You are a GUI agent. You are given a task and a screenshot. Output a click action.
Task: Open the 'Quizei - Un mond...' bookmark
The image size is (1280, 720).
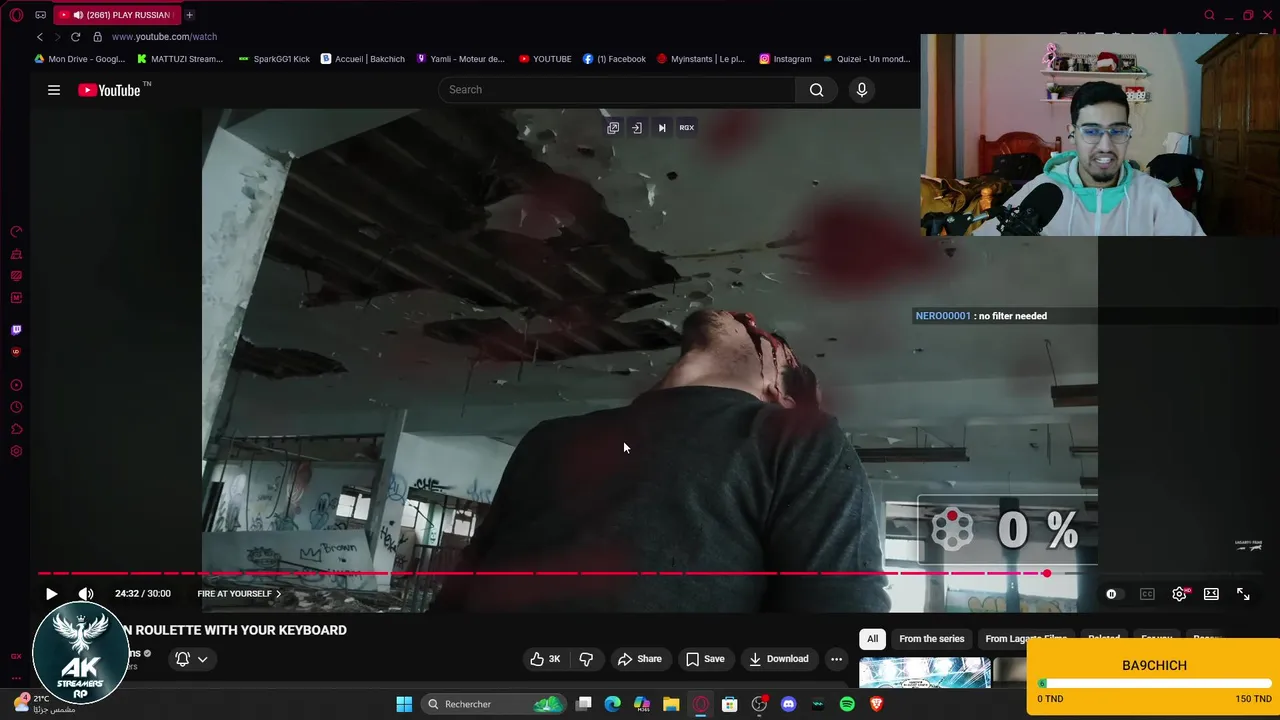click(x=866, y=59)
